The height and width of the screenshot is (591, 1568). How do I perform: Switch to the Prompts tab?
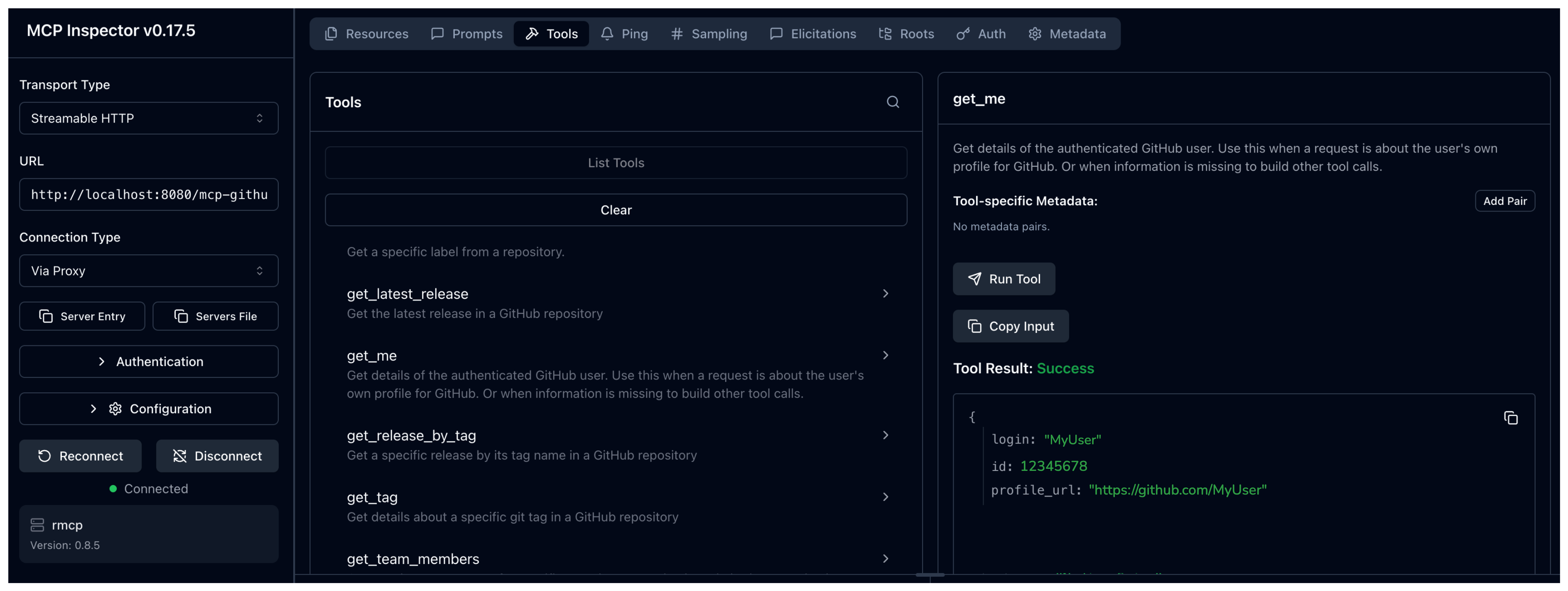tap(466, 34)
